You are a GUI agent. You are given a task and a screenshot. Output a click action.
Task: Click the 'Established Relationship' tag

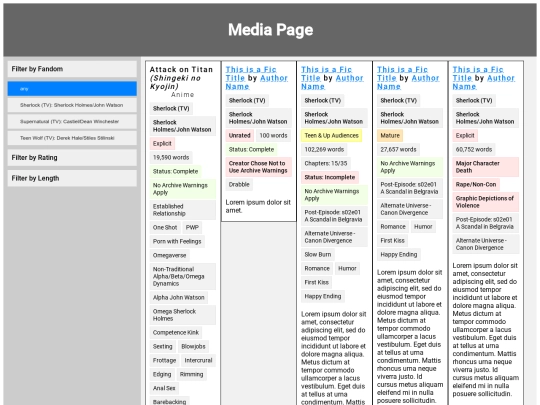pyautogui.click(x=183, y=210)
